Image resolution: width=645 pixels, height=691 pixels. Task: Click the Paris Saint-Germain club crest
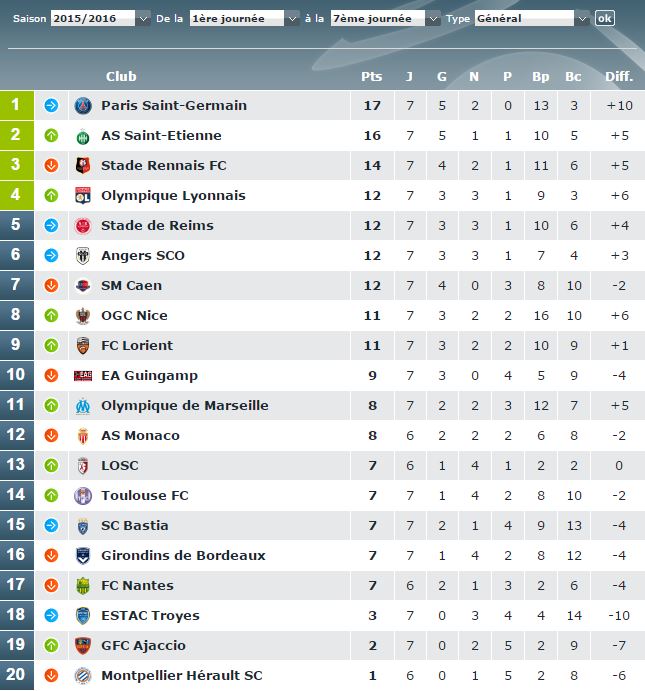pyautogui.click(x=83, y=106)
